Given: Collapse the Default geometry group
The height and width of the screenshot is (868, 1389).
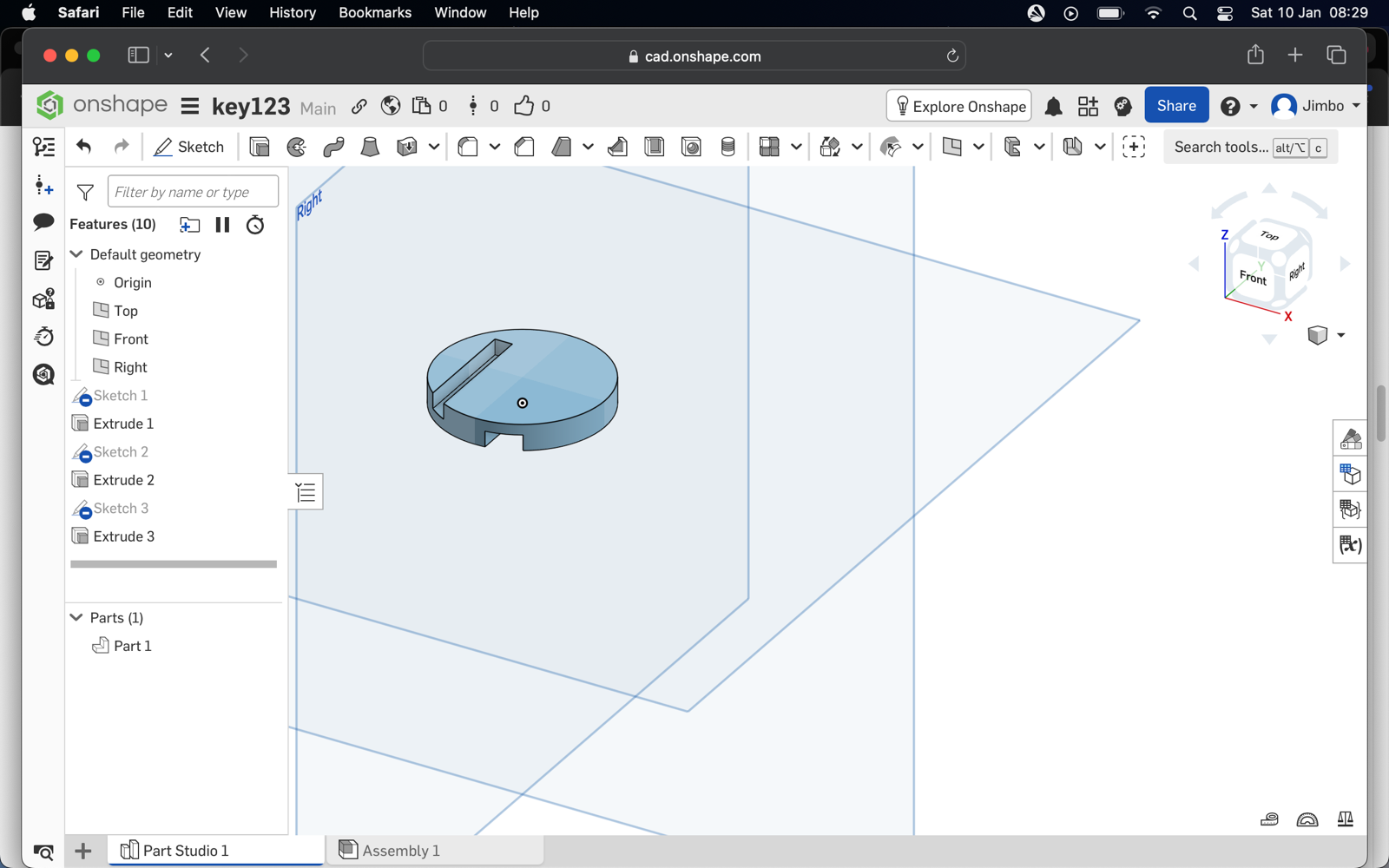Looking at the screenshot, I should click(76, 254).
